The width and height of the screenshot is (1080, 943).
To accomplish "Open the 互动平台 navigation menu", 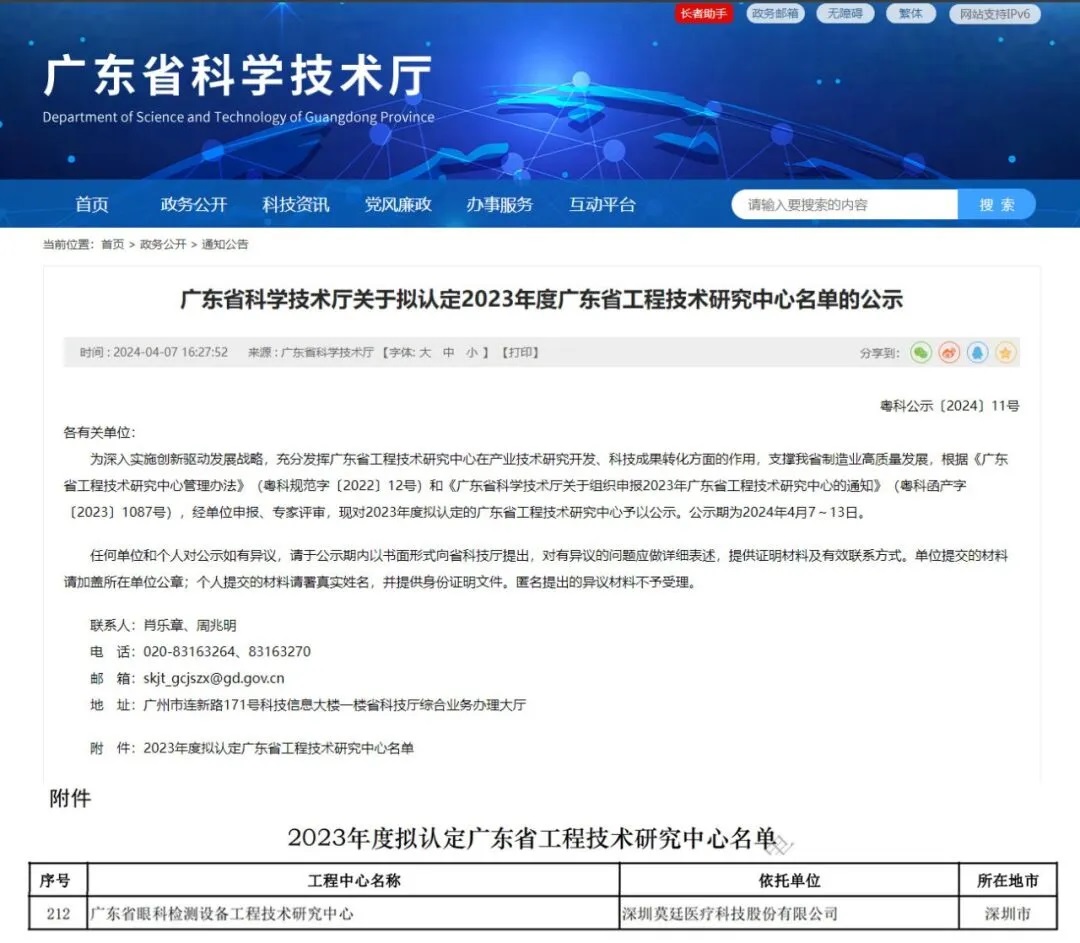I will pyautogui.click(x=602, y=205).
